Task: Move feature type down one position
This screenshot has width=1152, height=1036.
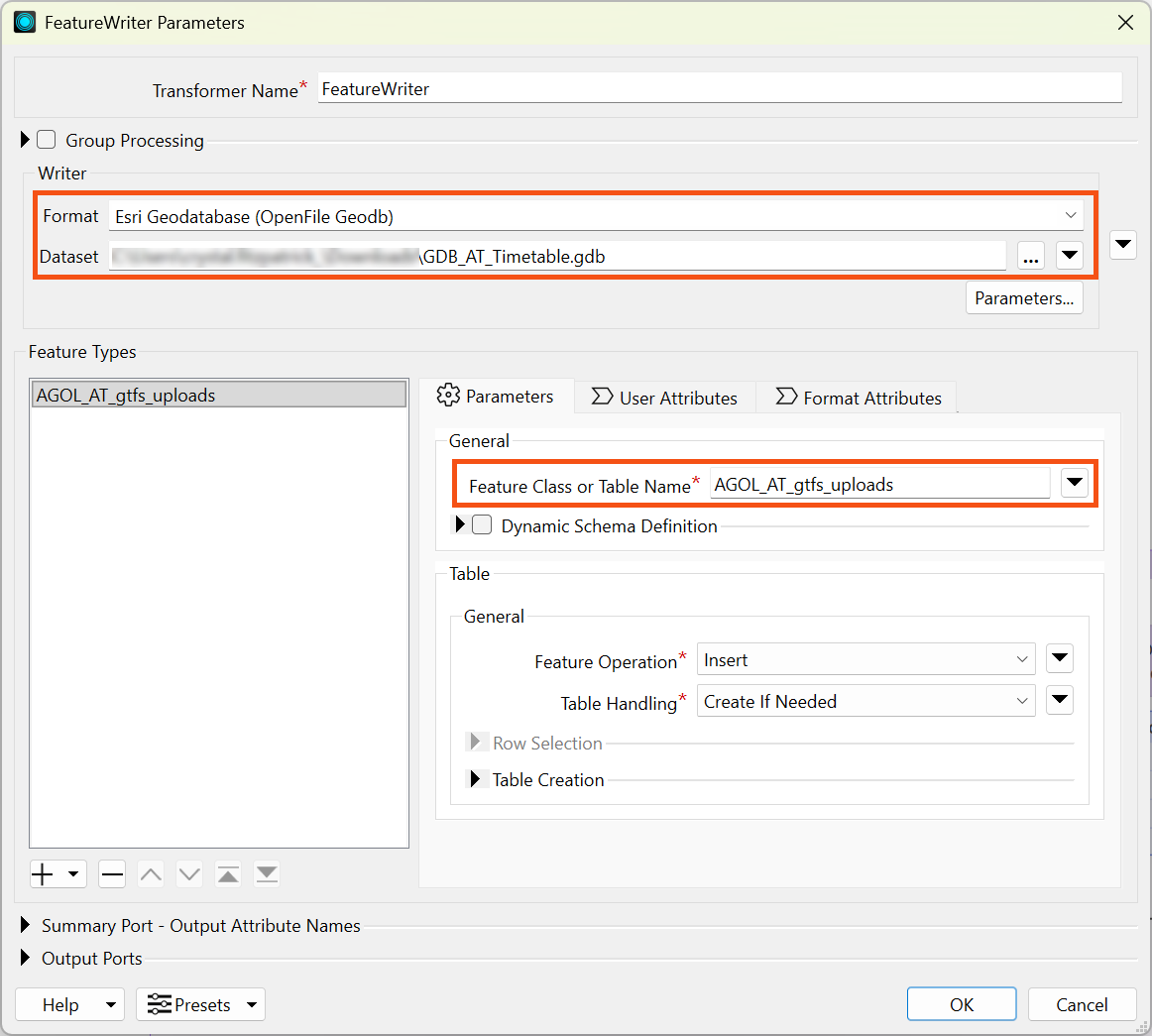Action: [x=189, y=874]
